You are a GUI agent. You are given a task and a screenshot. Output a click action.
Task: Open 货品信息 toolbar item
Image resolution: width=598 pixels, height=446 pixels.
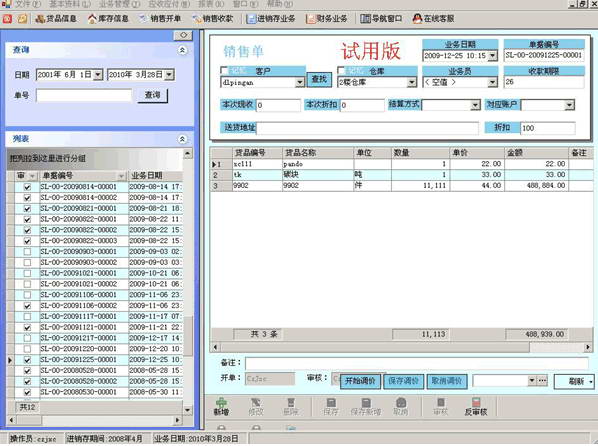[x=56, y=18]
